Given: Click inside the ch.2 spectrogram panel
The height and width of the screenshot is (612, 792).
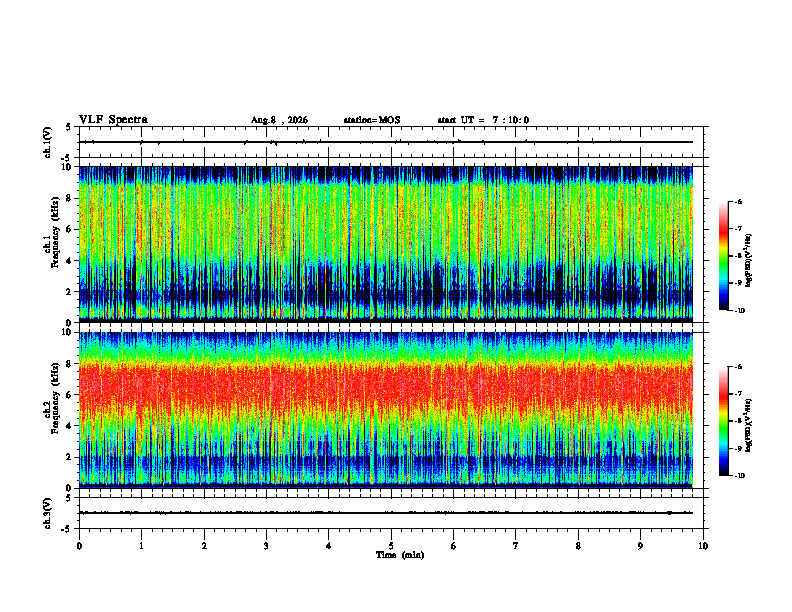Looking at the screenshot, I should point(386,410).
